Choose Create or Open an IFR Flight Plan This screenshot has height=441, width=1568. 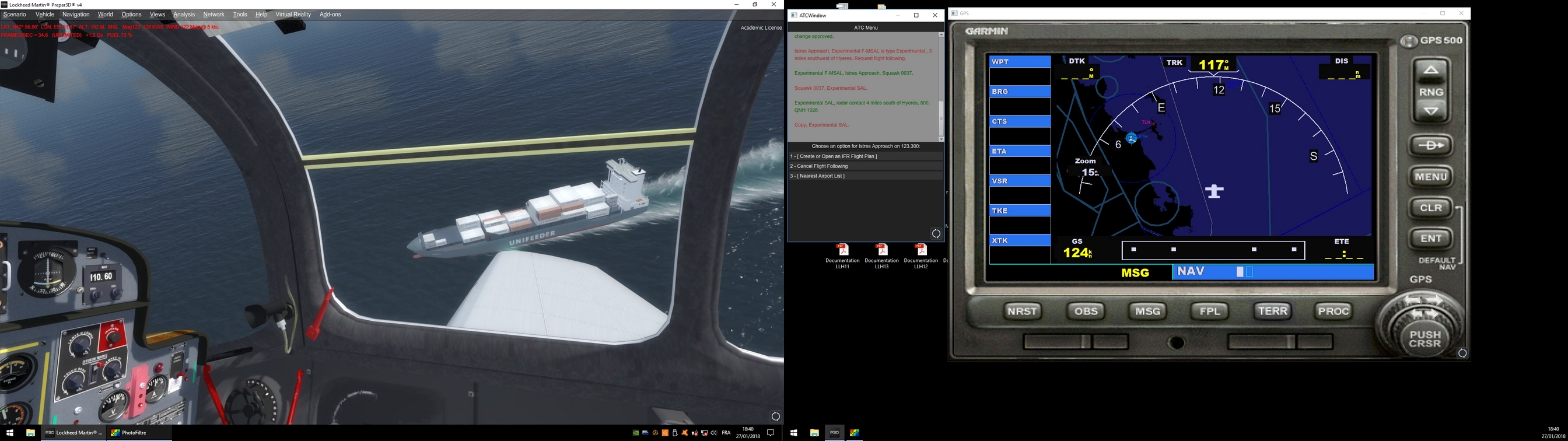pos(865,156)
